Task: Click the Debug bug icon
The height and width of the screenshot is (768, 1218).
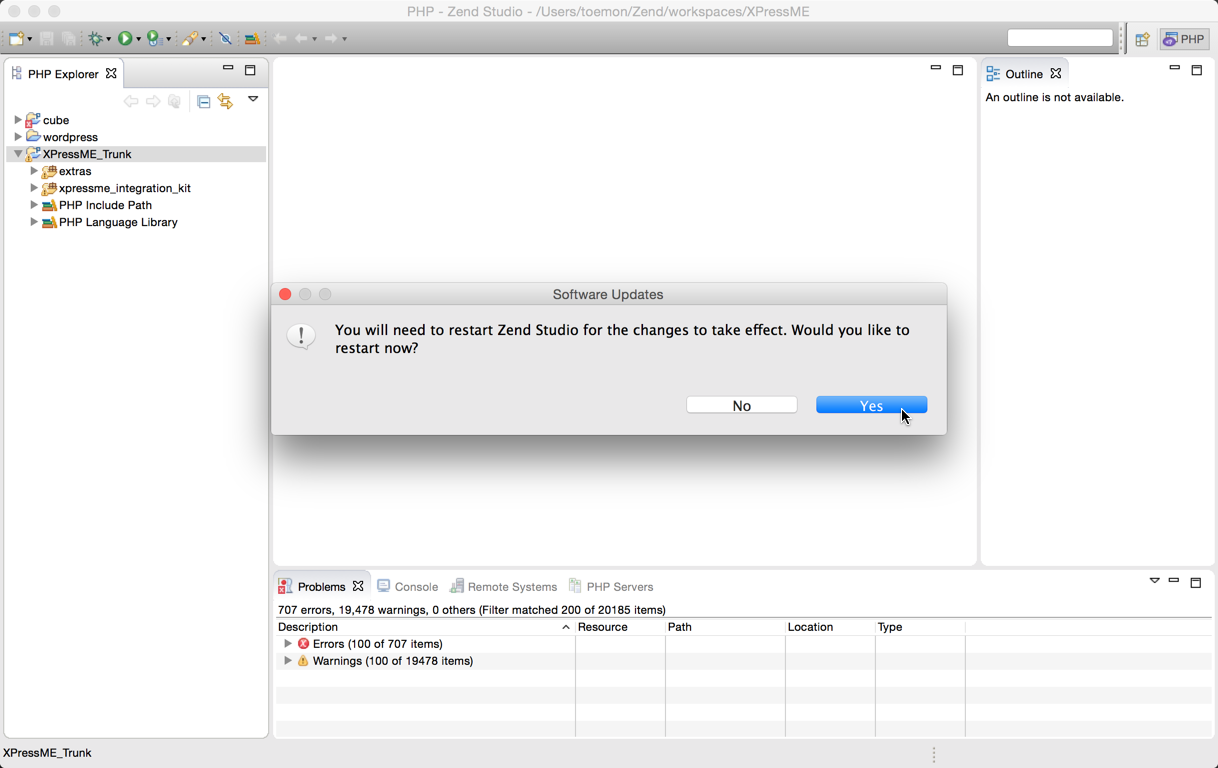Action: pos(96,39)
